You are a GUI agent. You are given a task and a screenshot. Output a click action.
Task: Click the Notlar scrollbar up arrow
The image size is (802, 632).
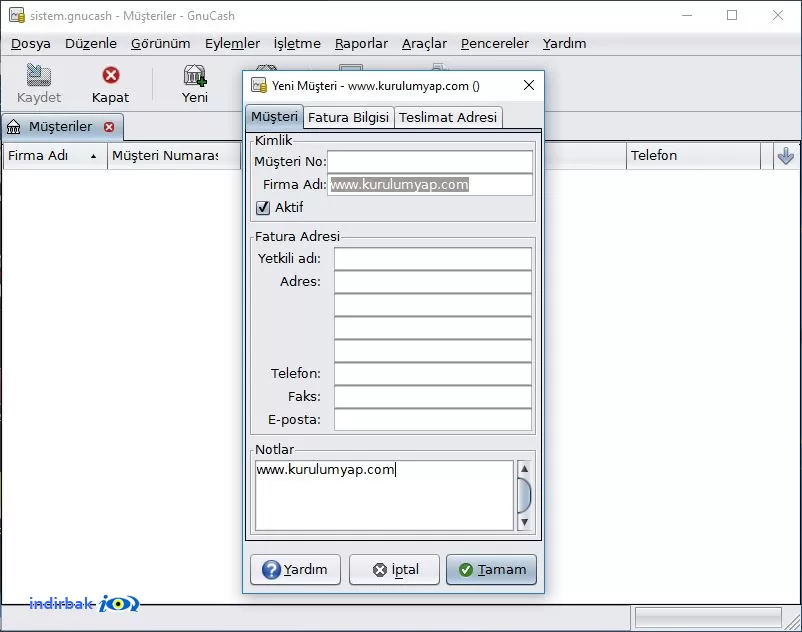pos(524,468)
